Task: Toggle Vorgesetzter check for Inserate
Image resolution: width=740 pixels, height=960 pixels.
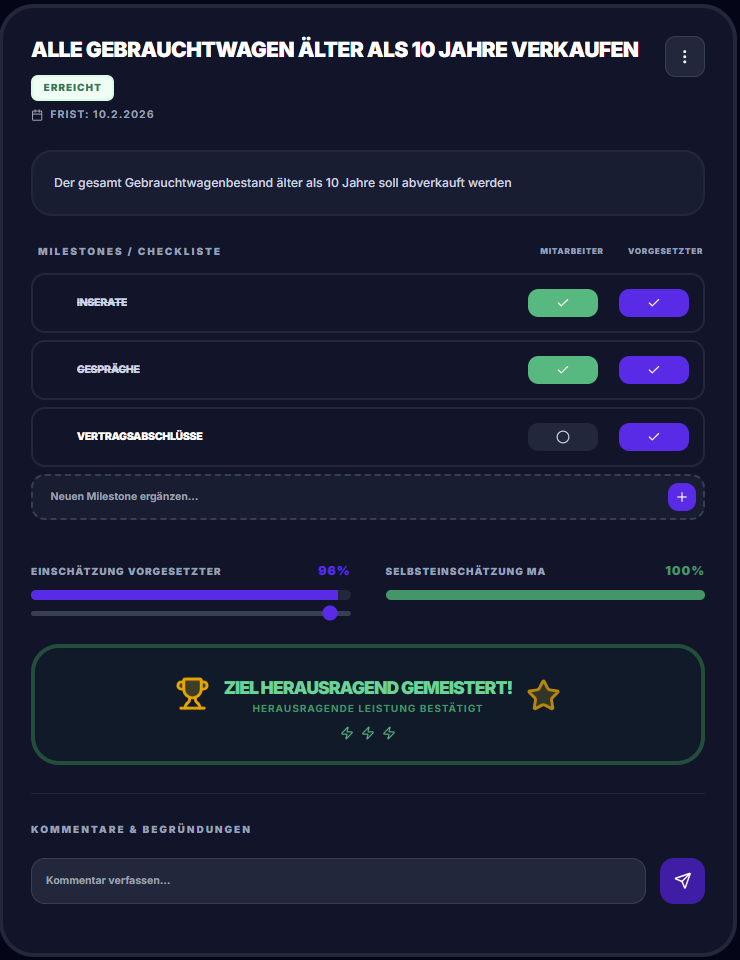Action: 653,303
